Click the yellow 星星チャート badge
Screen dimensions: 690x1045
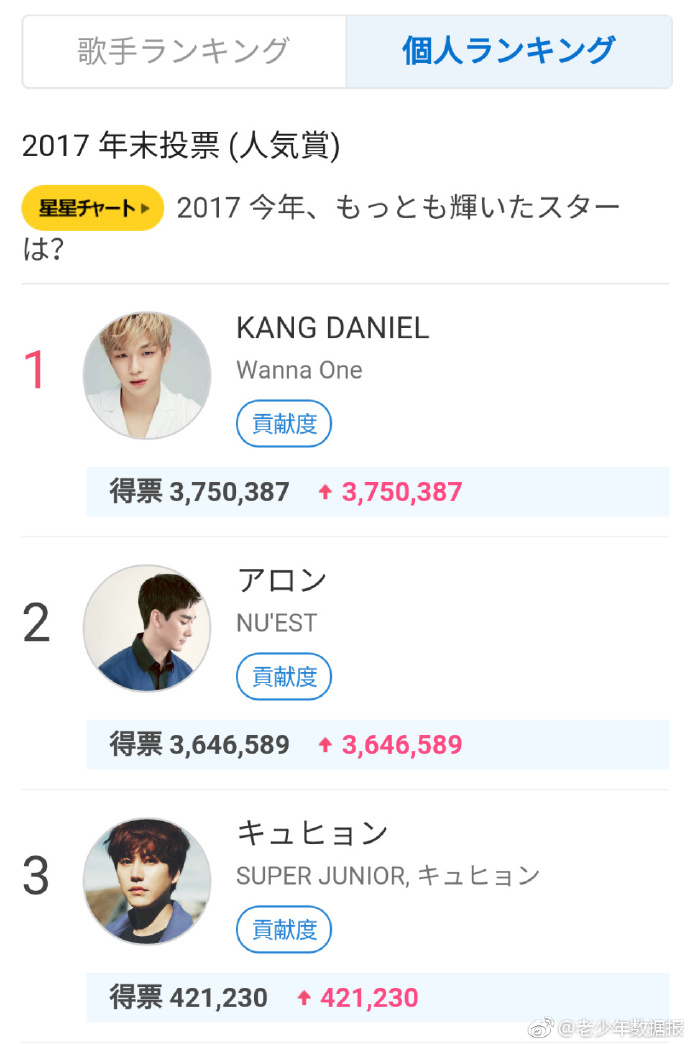click(x=92, y=208)
